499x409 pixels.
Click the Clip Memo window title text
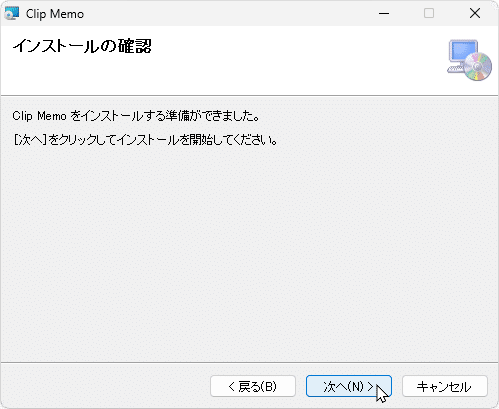point(55,14)
